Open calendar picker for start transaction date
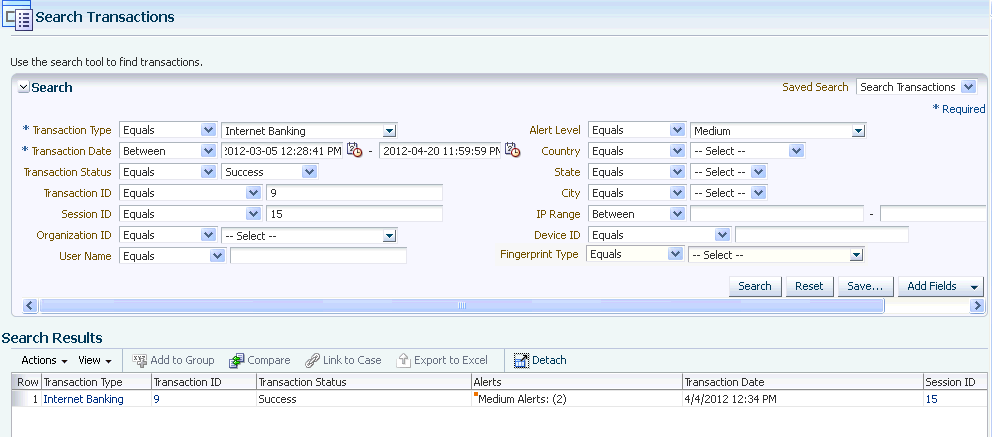 point(354,151)
